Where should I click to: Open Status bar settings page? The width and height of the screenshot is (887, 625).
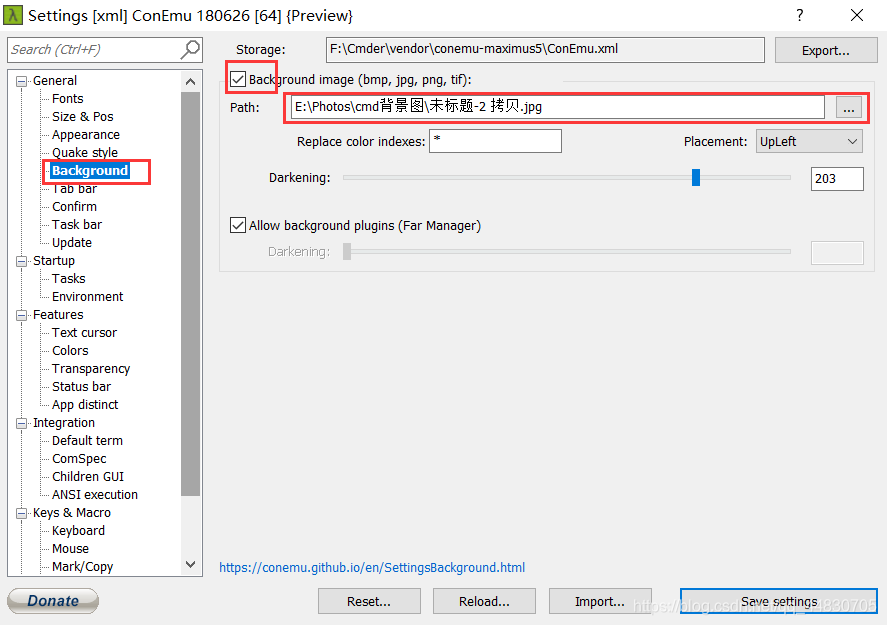click(x=81, y=386)
